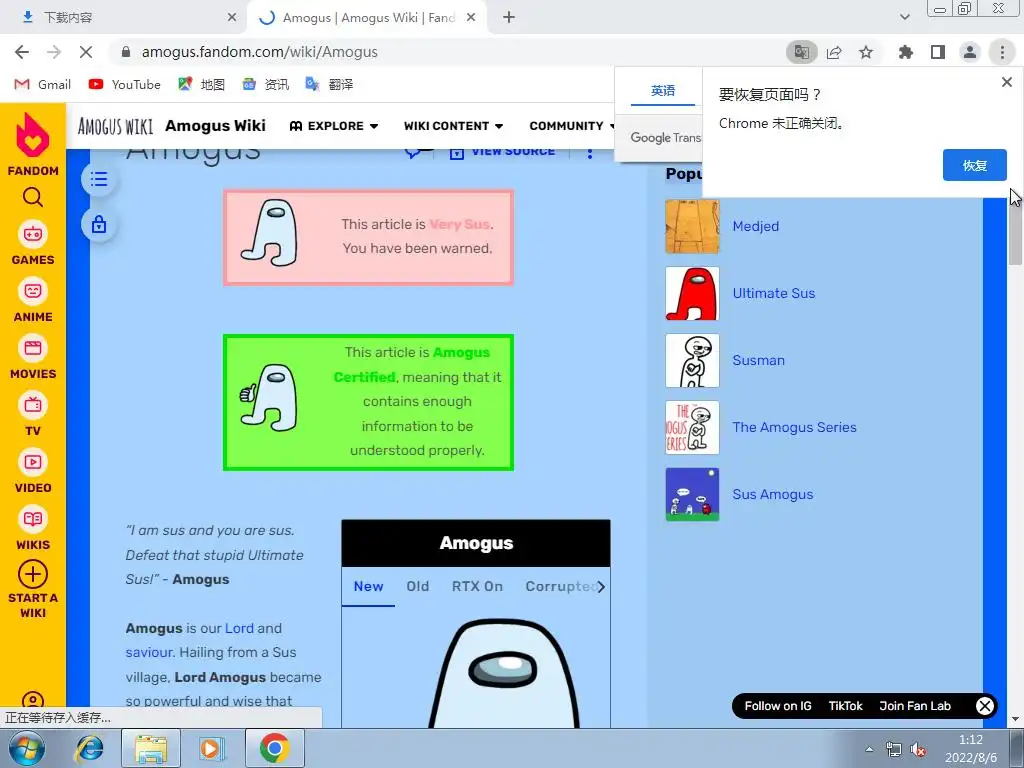
Task: Click the share page icon
Action: (834, 52)
